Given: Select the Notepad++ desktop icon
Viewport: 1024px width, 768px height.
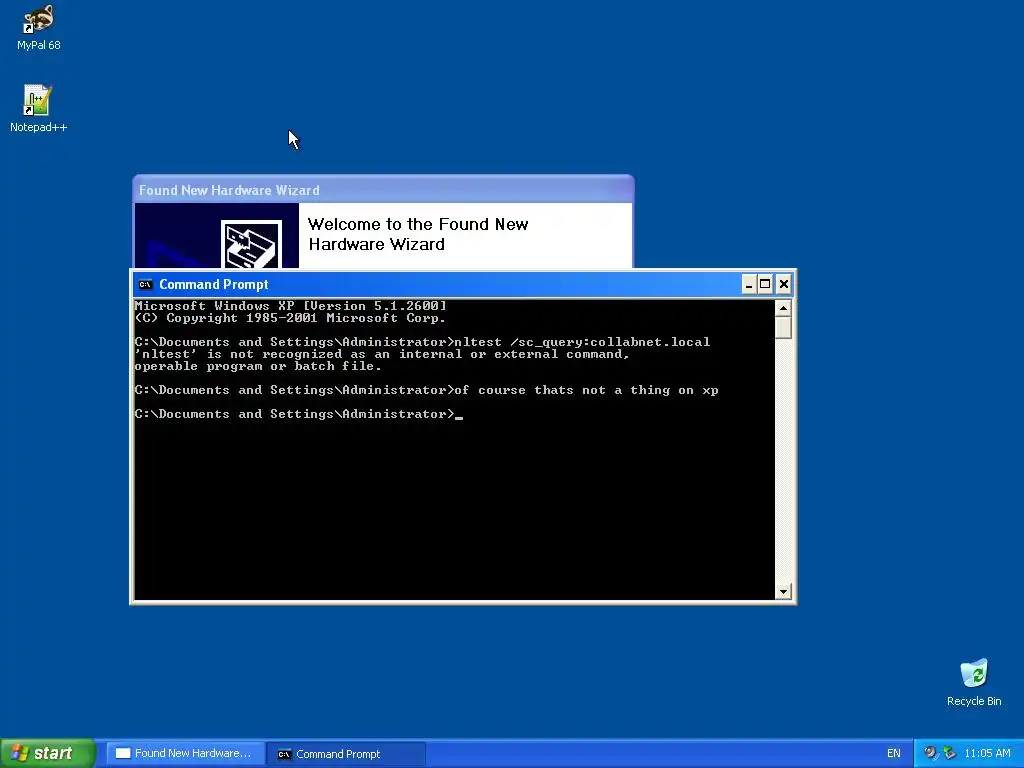Looking at the screenshot, I should [x=39, y=108].
